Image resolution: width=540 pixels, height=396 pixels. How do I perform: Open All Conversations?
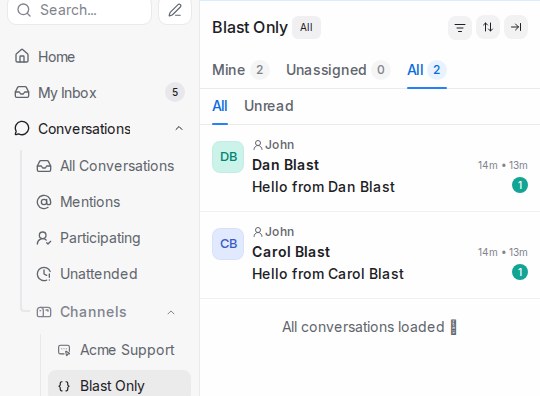[117, 166]
